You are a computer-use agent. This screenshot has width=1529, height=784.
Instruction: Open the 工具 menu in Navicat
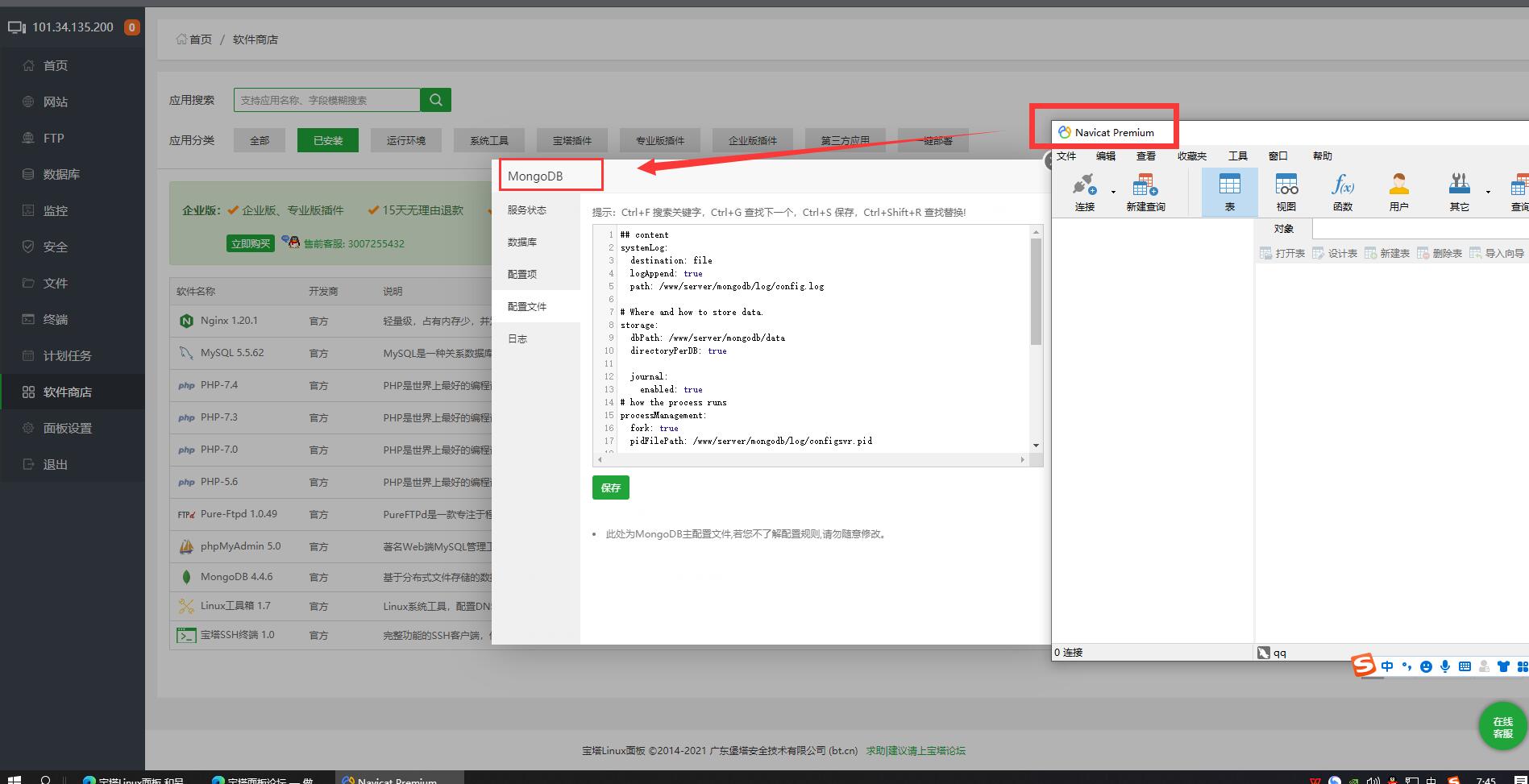(1237, 156)
